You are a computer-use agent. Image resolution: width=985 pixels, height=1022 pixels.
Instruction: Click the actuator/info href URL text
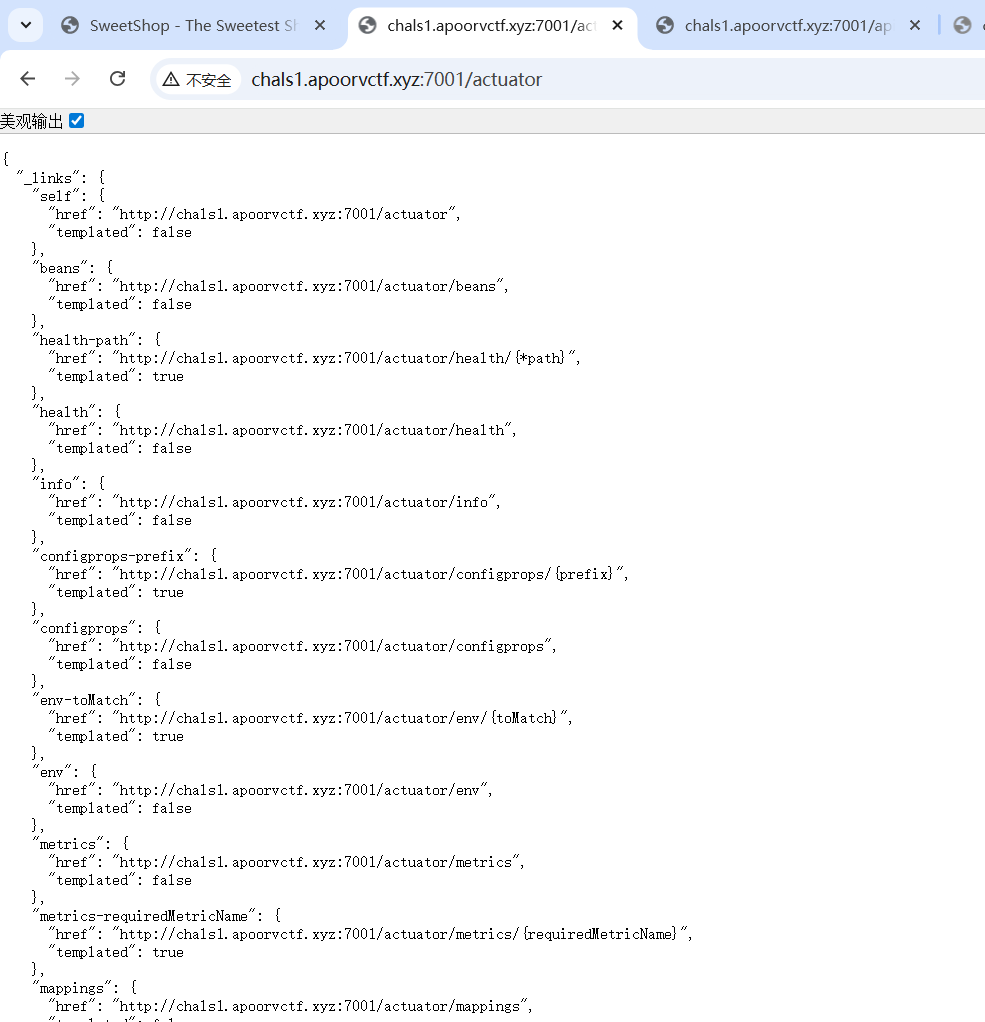[306, 502]
